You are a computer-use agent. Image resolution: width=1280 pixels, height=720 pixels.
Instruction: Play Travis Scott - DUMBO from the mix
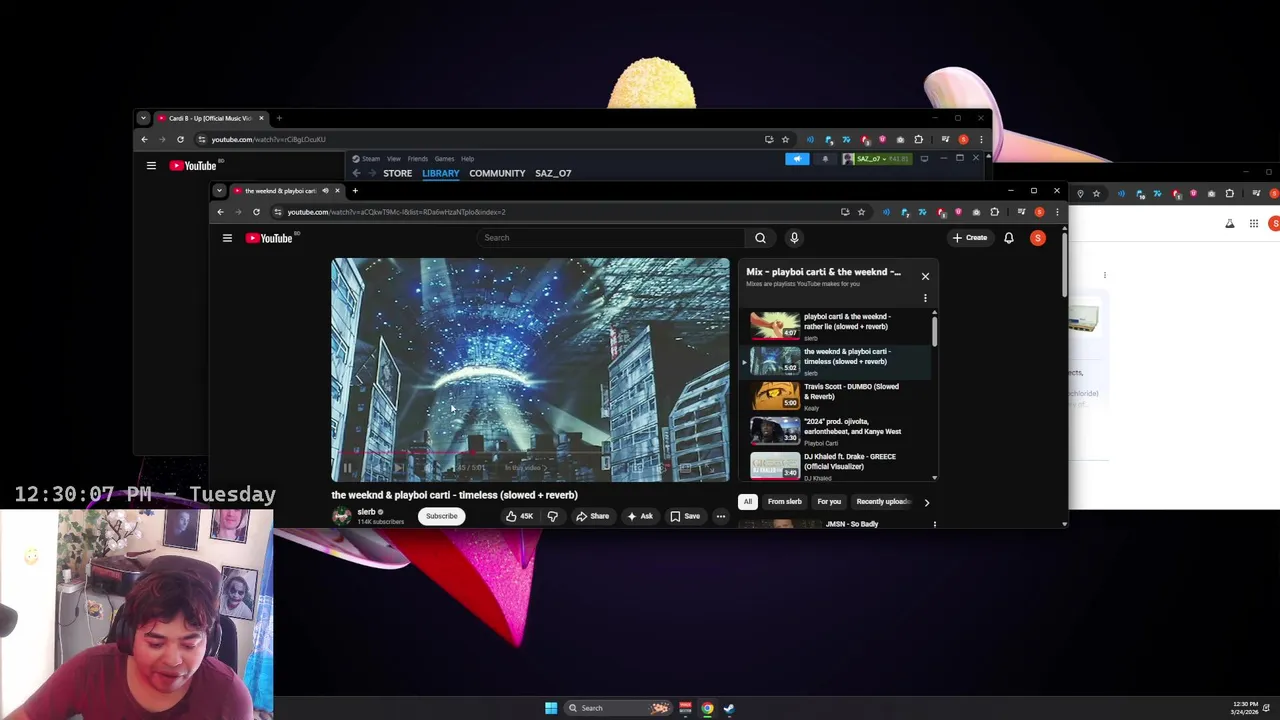click(x=838, y=396)
